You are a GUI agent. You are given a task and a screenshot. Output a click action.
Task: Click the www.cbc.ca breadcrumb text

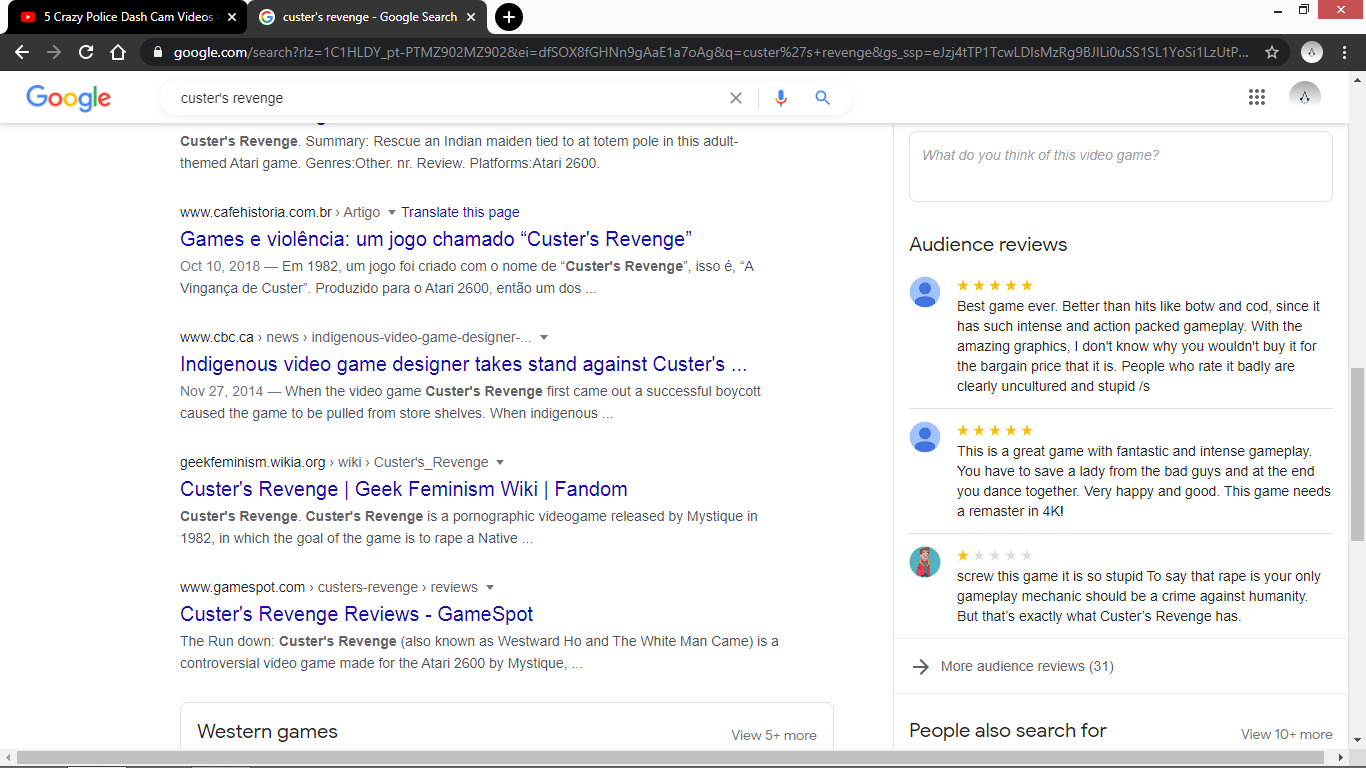[216, 337]
